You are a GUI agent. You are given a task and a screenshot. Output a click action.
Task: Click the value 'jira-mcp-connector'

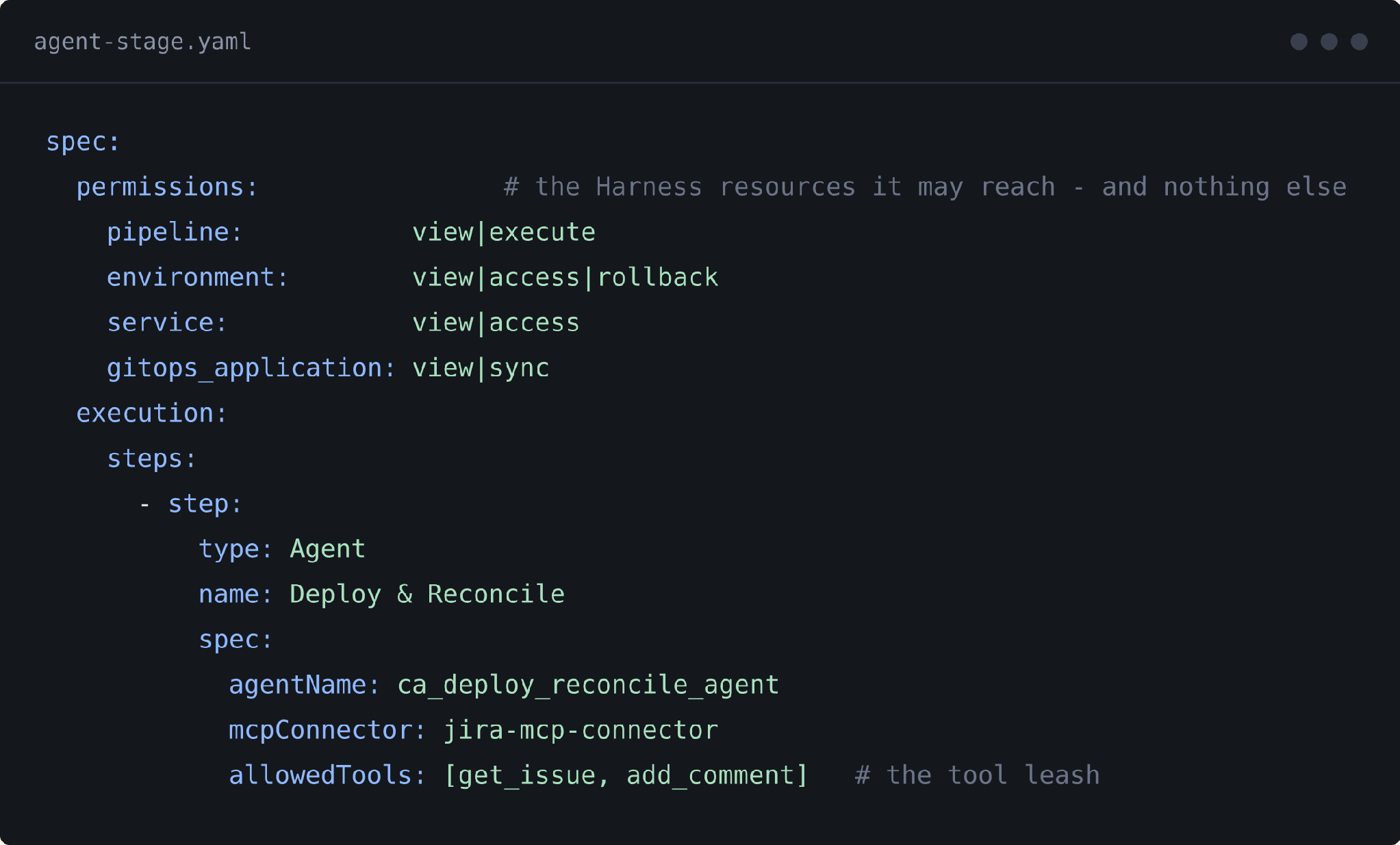[x=581, y=729]
